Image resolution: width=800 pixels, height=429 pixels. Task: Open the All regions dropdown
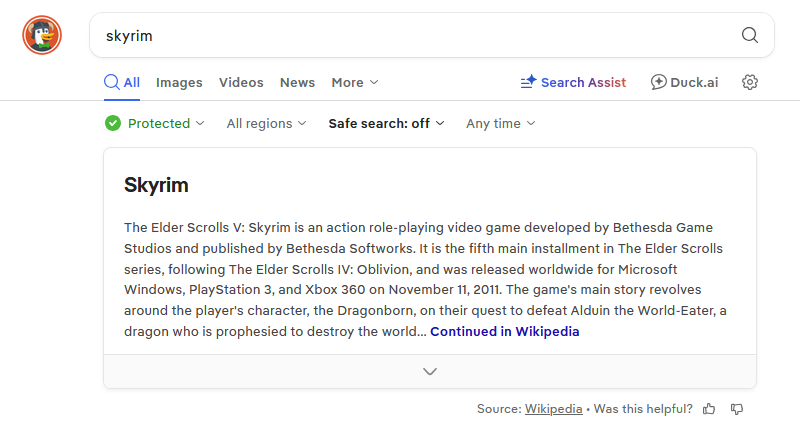266,123
